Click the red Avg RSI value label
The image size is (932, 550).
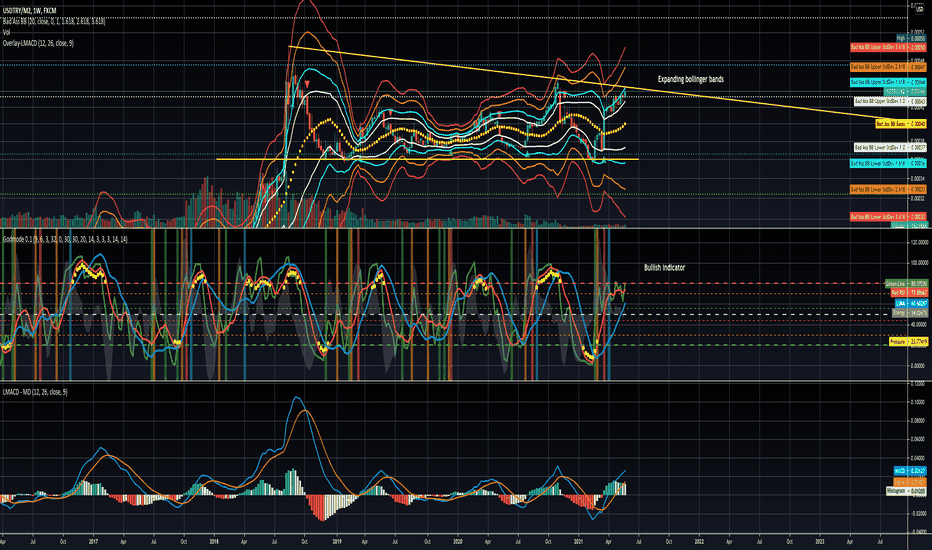tap(909, 293)
